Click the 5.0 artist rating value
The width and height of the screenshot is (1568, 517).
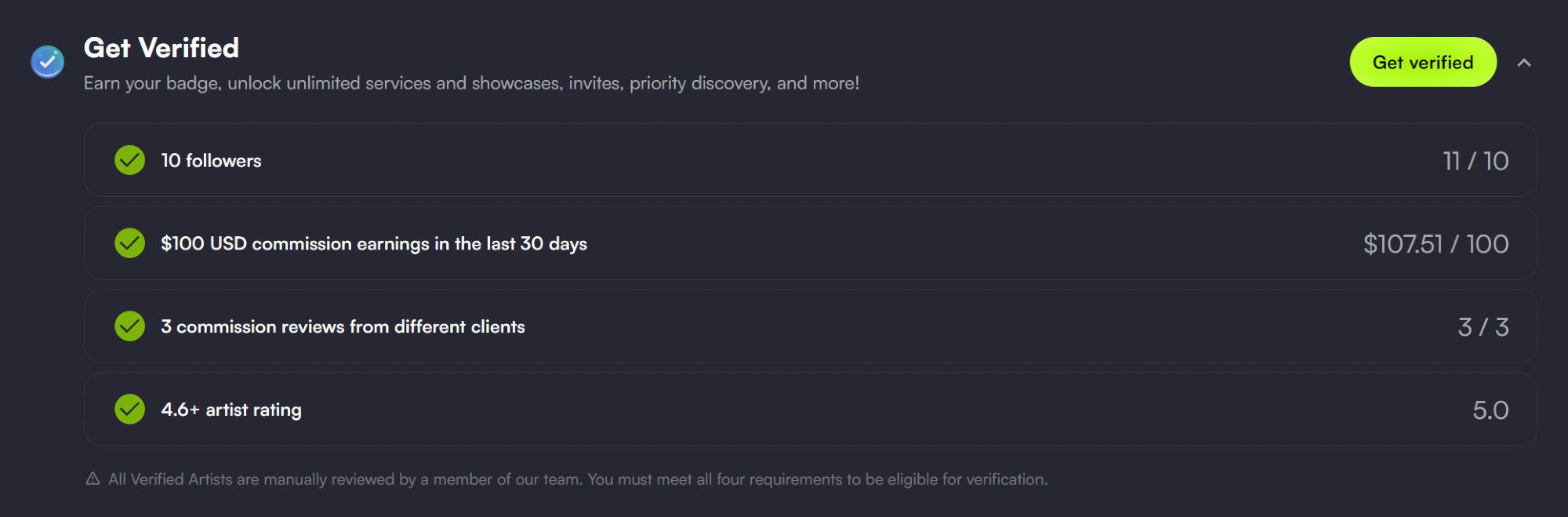tap(1490, 410)
